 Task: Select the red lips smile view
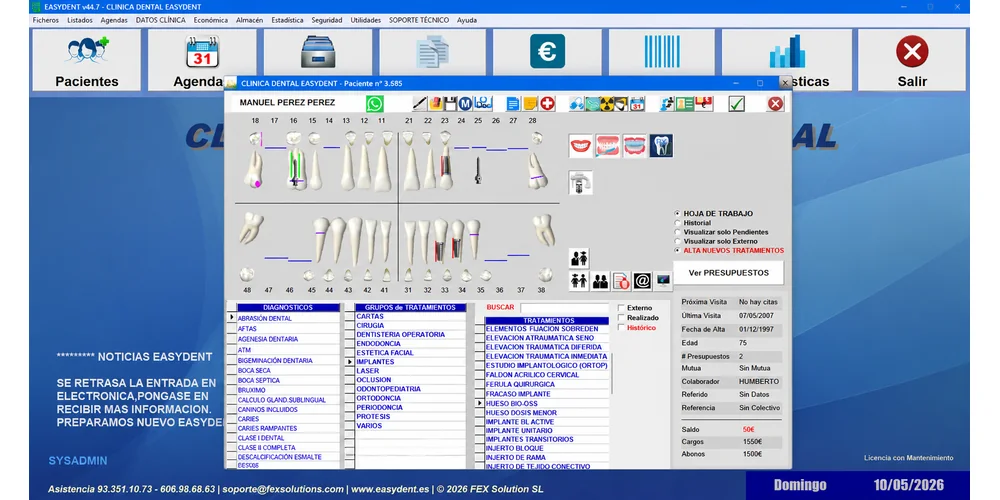[x=580, y=146]
